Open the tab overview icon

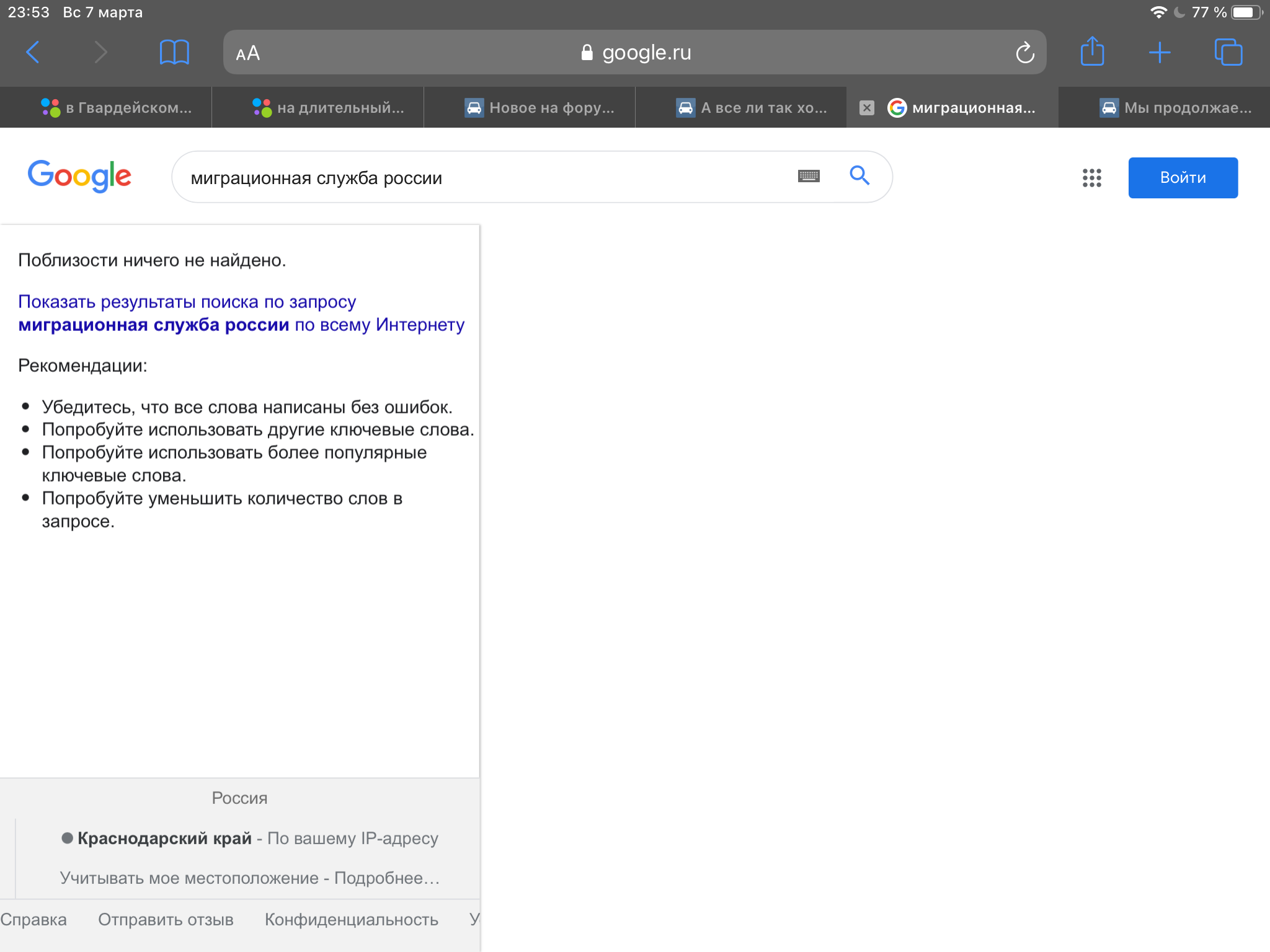(x=1228, y=53)
